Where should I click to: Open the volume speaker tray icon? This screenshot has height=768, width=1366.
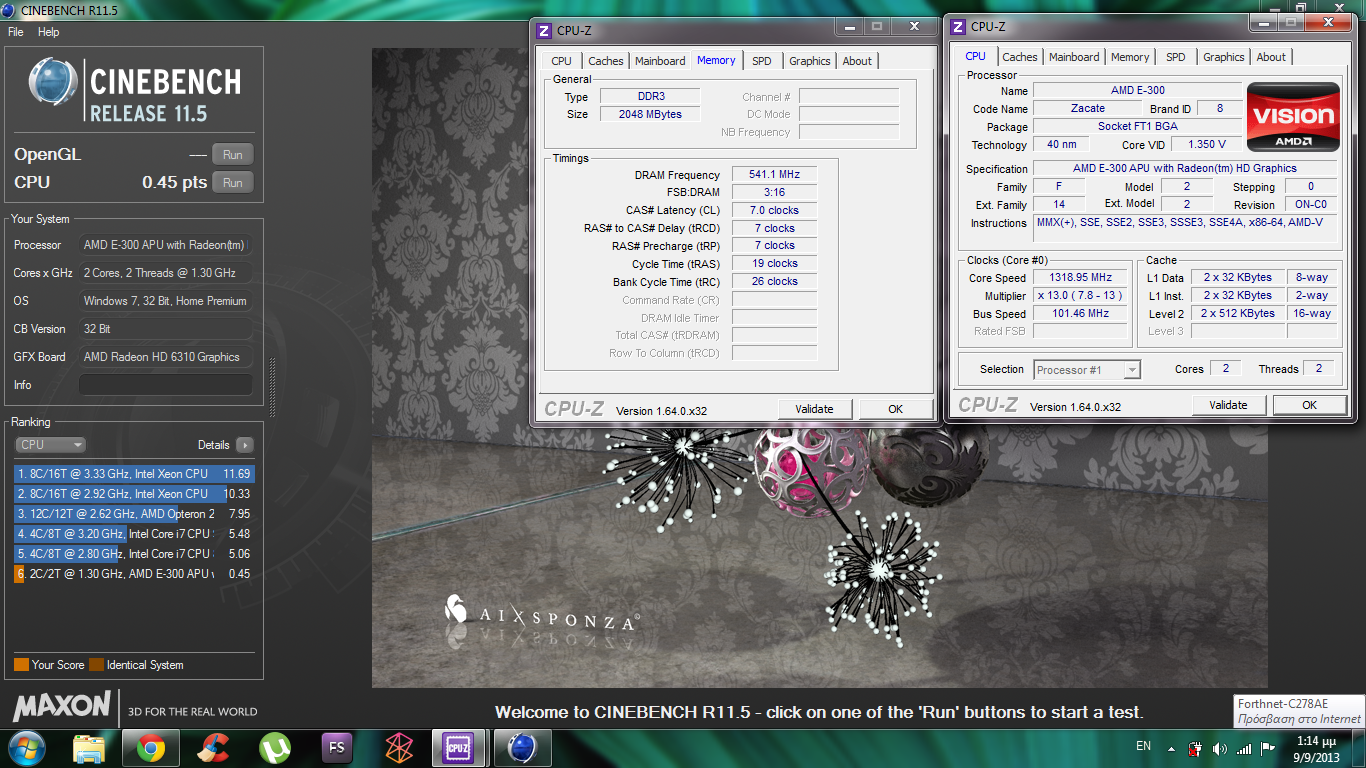(1219, 748)
